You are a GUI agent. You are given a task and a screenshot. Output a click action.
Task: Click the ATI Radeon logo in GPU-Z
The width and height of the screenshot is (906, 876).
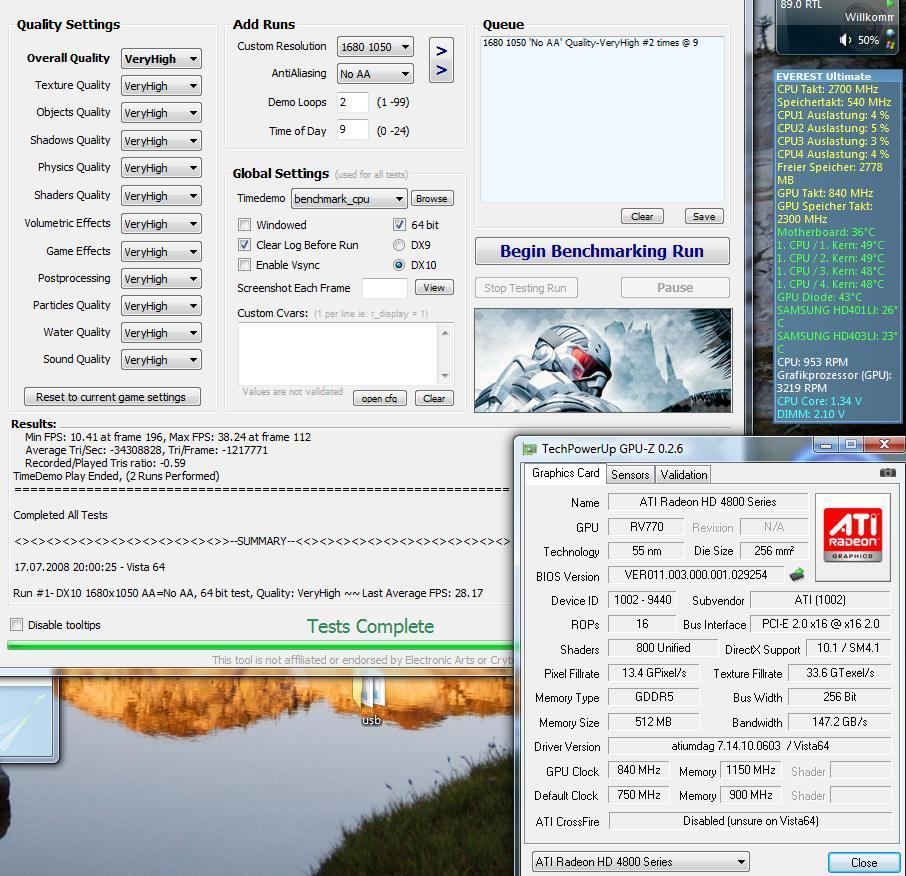pyautogui.click(x=852, y=536)
